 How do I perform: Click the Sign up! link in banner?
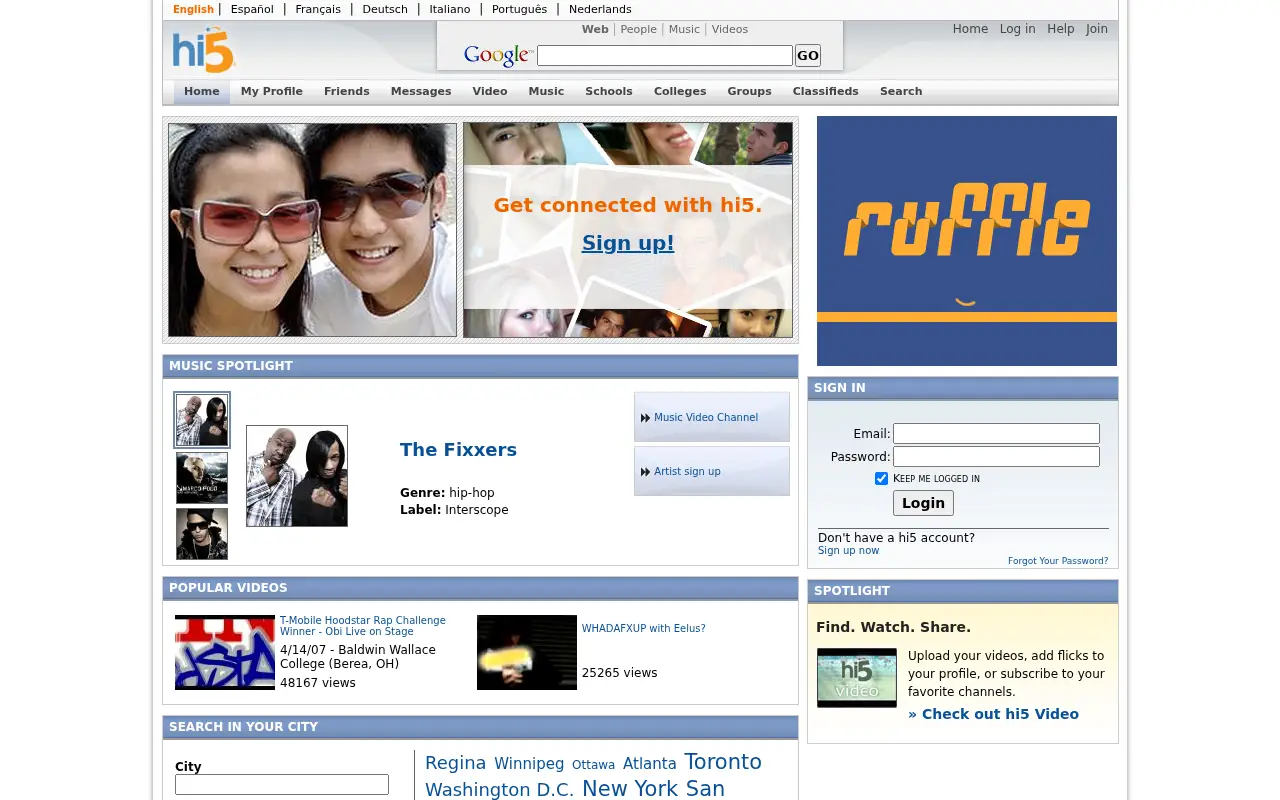628,243
